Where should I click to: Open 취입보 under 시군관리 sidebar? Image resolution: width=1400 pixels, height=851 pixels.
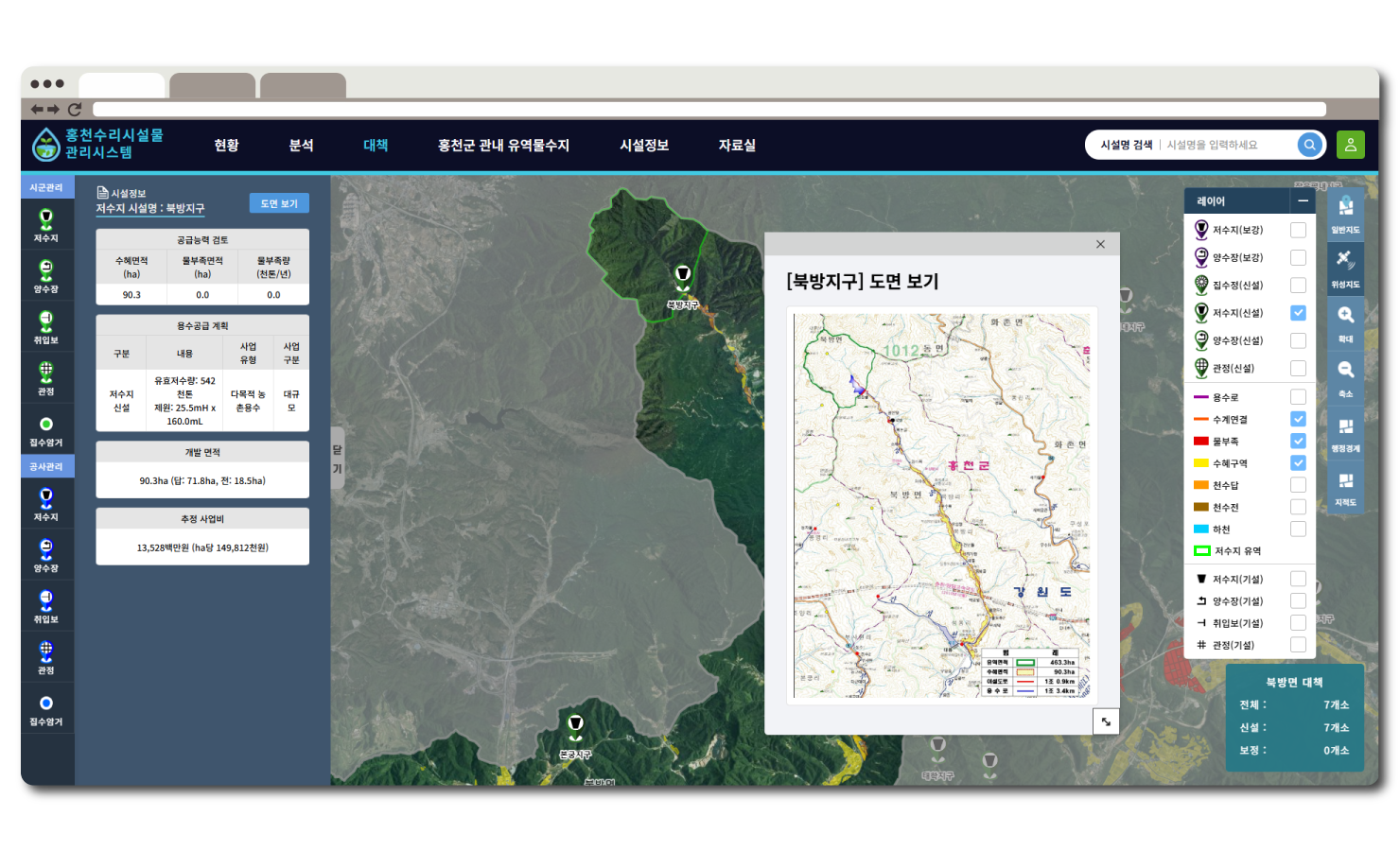point(45,326)
